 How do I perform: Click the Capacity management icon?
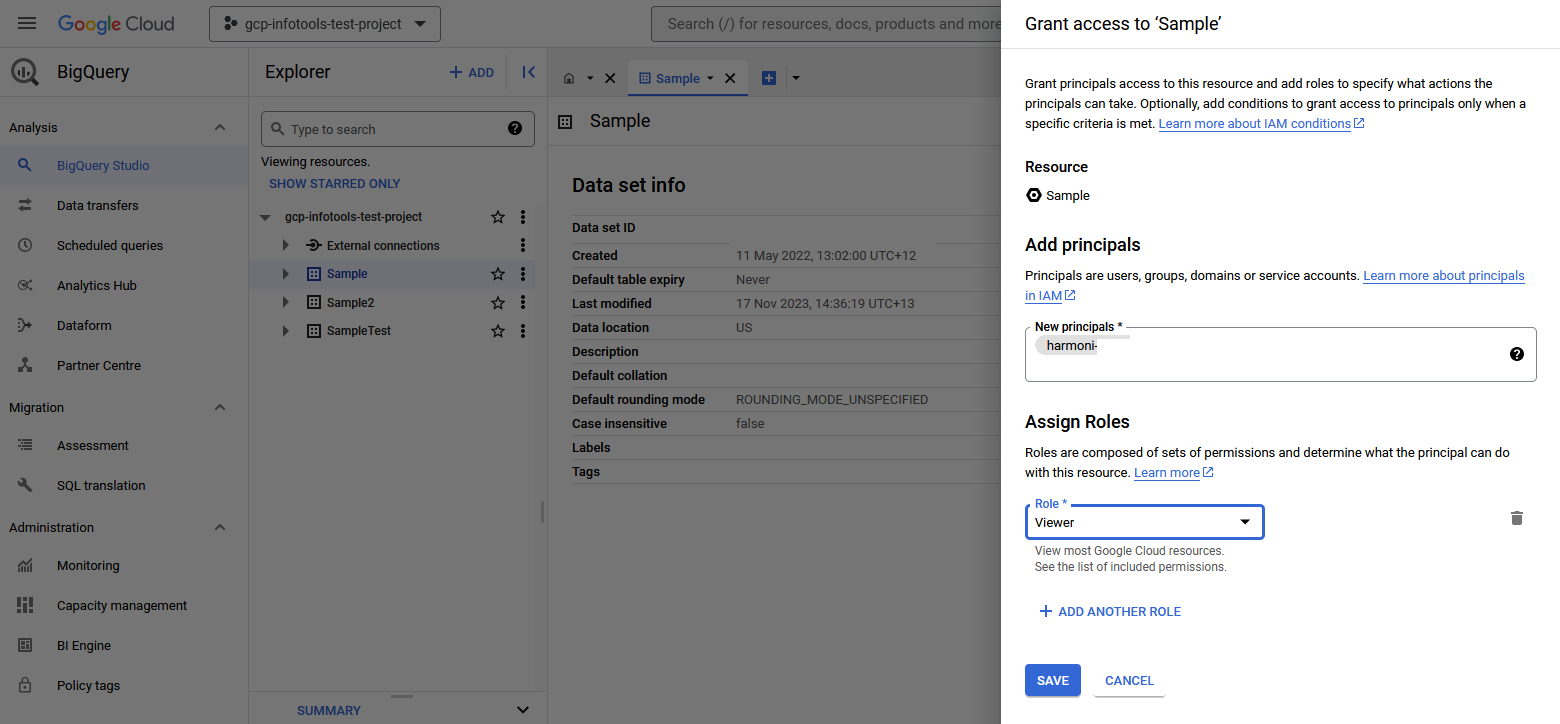(x=25, y=605)
